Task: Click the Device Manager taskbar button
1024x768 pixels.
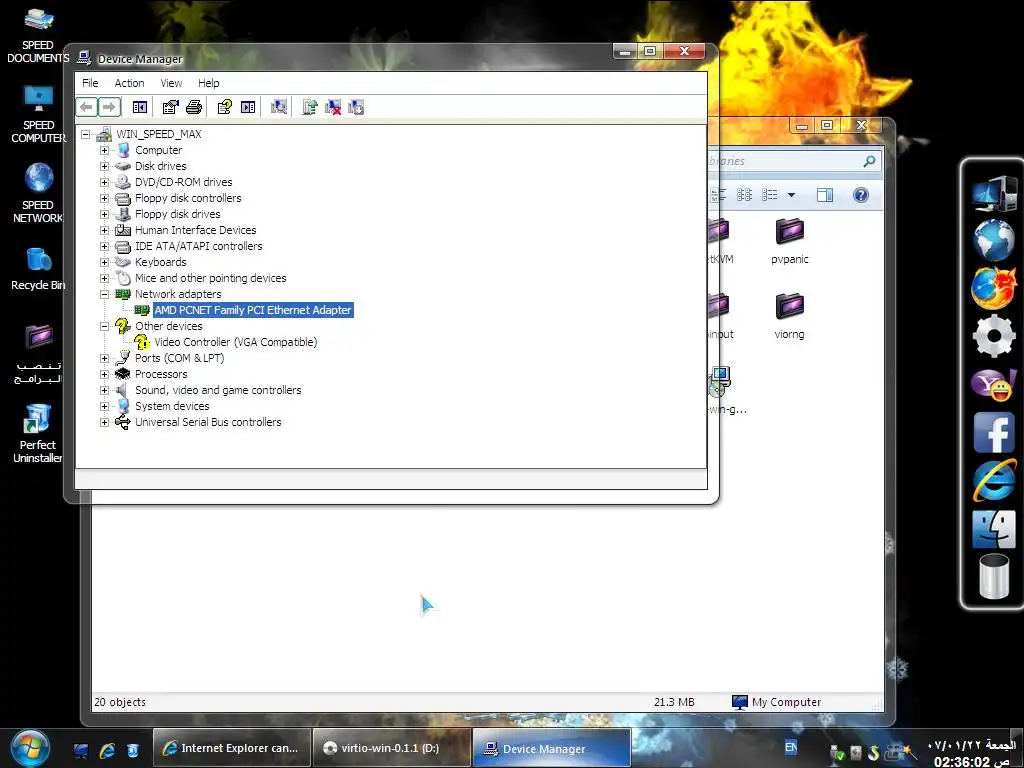Action: tap(551, 748)
